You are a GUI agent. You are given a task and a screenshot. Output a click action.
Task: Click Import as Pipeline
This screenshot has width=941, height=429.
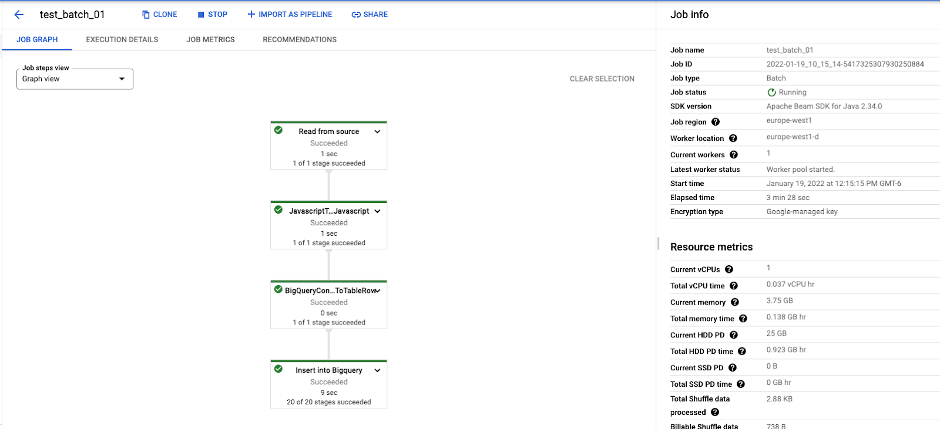290,14
